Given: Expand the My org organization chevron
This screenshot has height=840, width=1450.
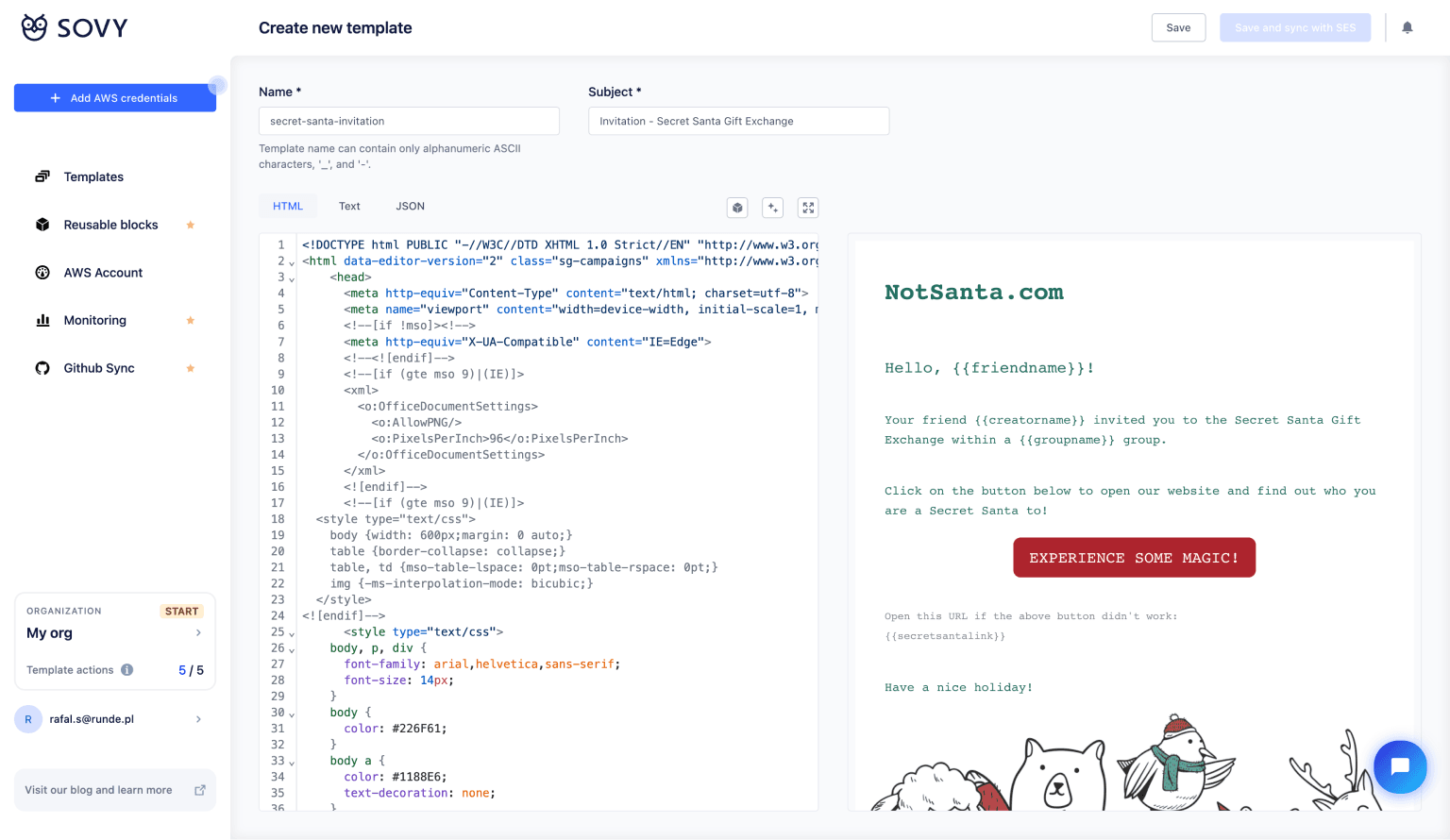Looking at the screenshot, I should (x=198, y=633).
